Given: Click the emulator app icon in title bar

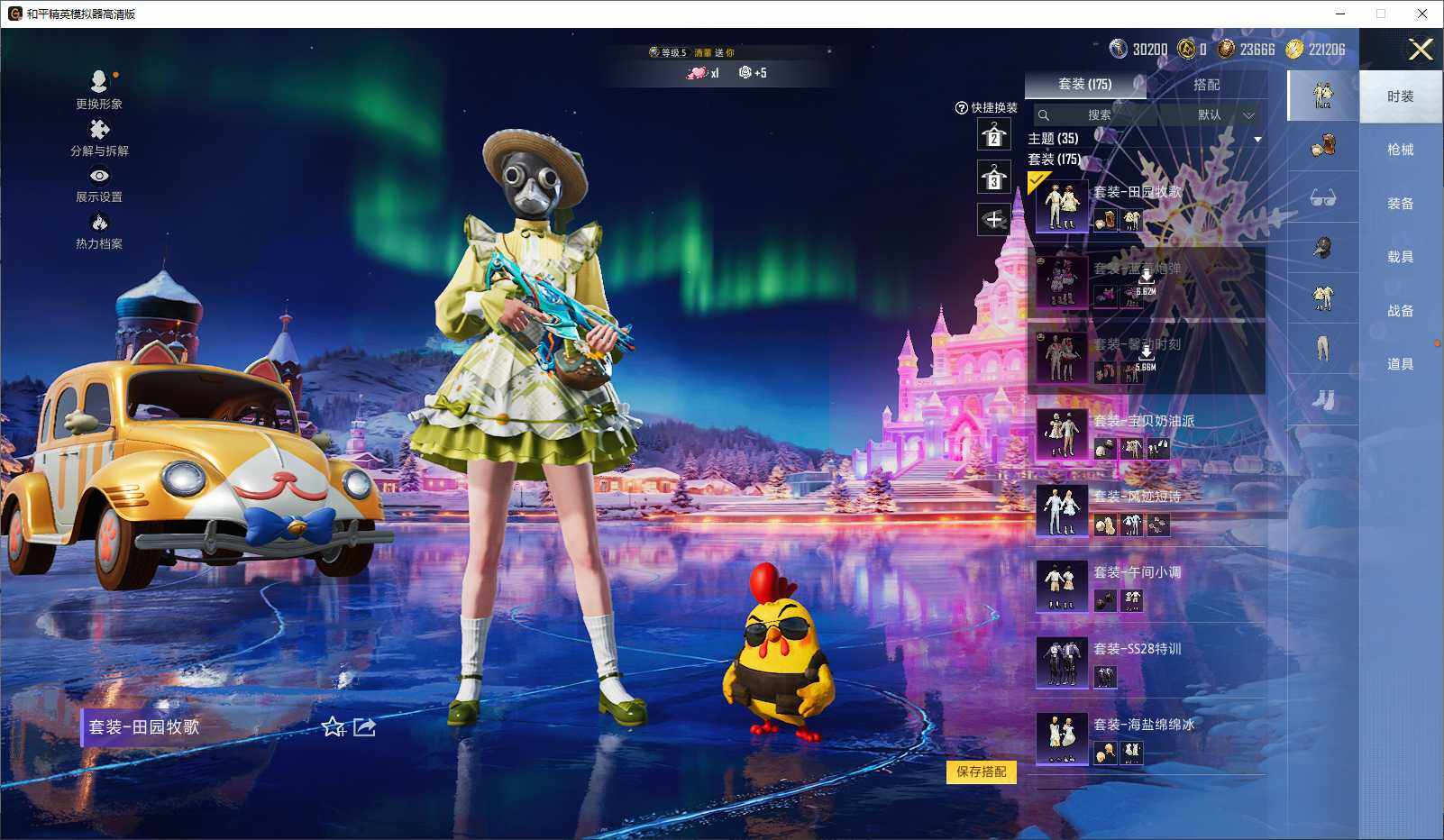Looking at the screenshot, I should 14,14.
